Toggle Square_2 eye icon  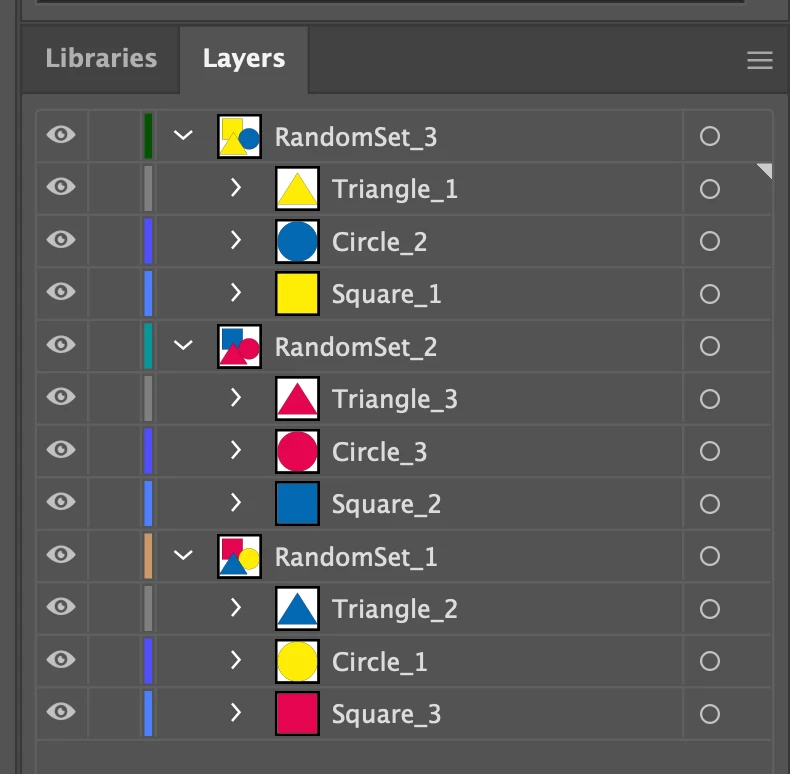click(x=61, y=501)
